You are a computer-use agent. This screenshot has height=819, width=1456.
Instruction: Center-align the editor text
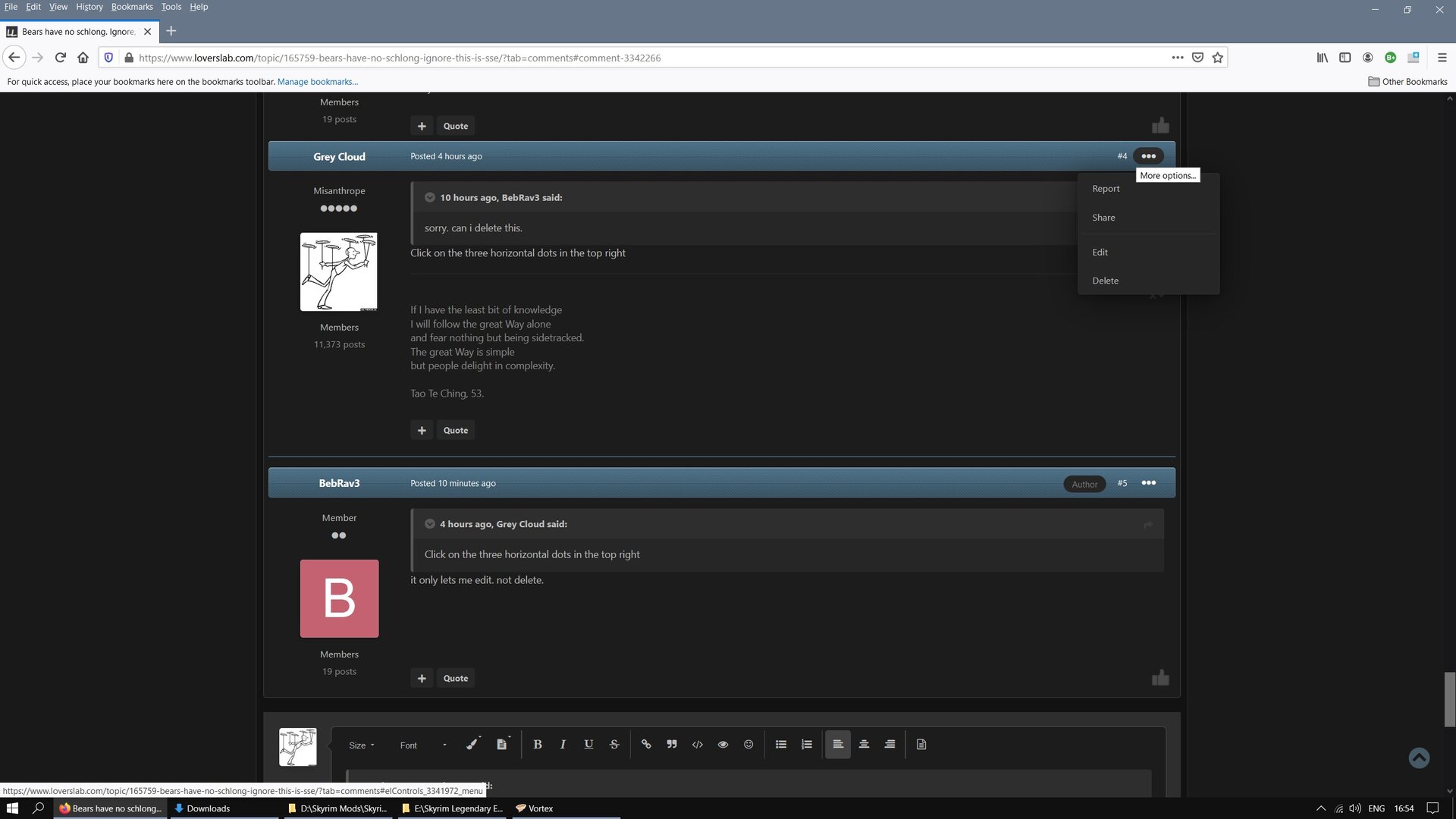click(x=864, y=745)
